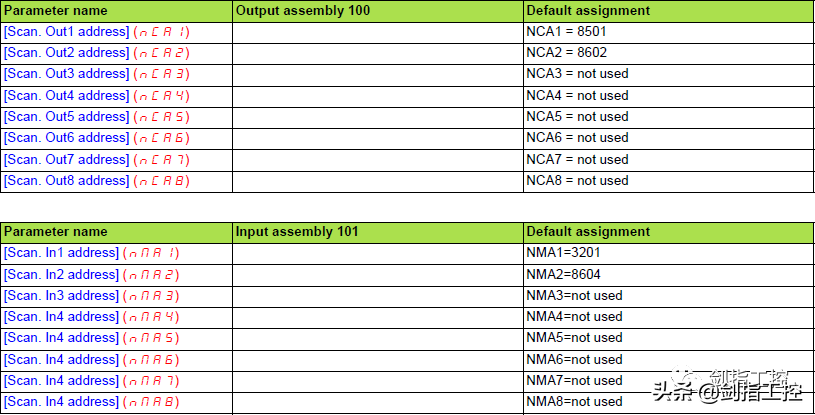Click the red nMA1 display code
This screenshot has width=815, height=415.
click(151, 254)
